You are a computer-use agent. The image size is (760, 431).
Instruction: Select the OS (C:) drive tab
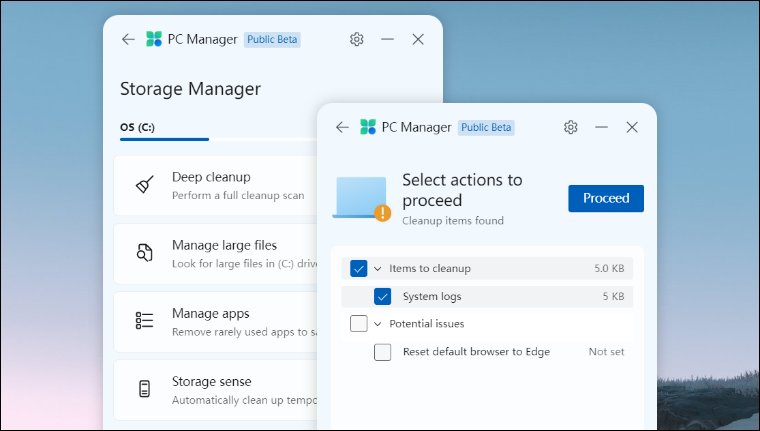point(138,127)
